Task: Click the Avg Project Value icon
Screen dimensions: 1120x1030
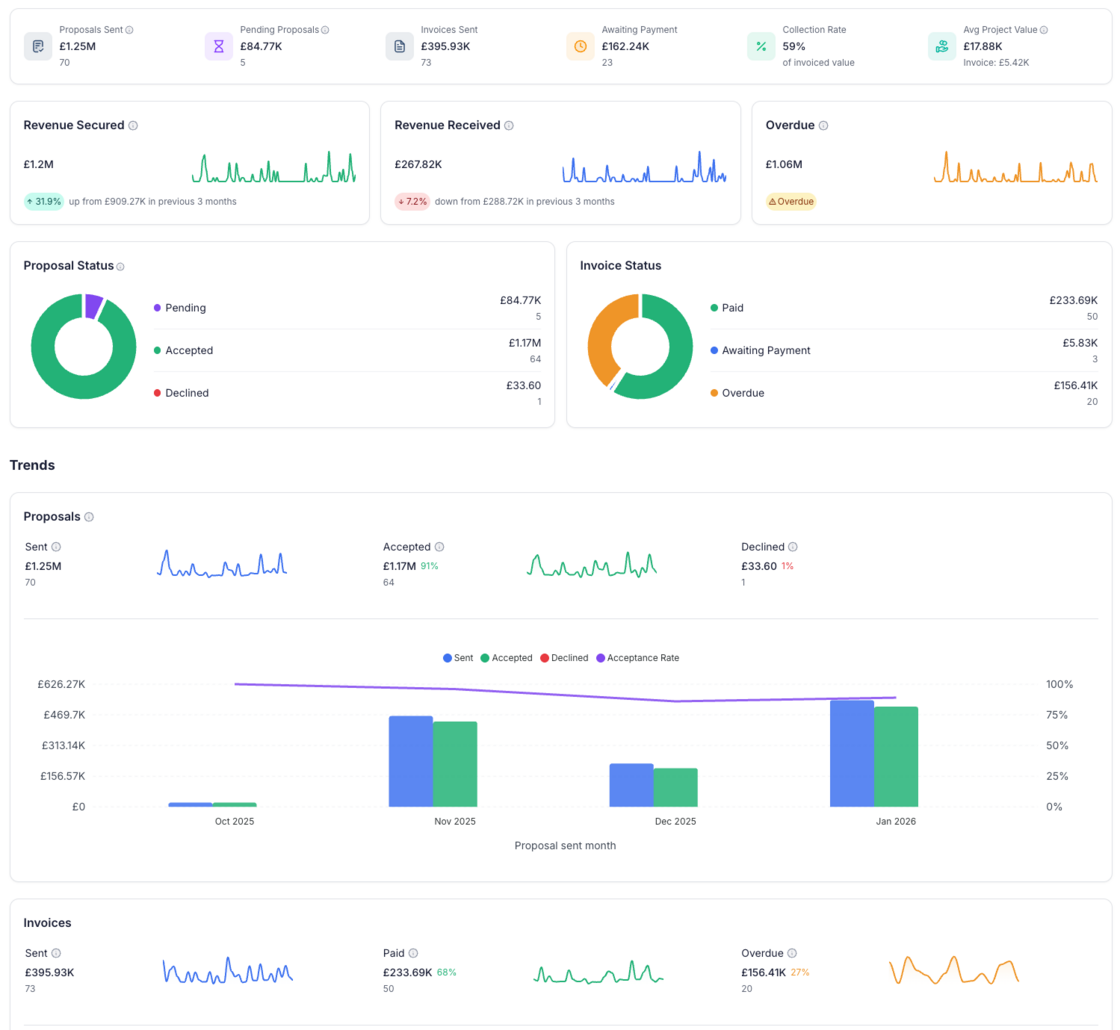Action: pyautogui.click(x=942, y=46)
